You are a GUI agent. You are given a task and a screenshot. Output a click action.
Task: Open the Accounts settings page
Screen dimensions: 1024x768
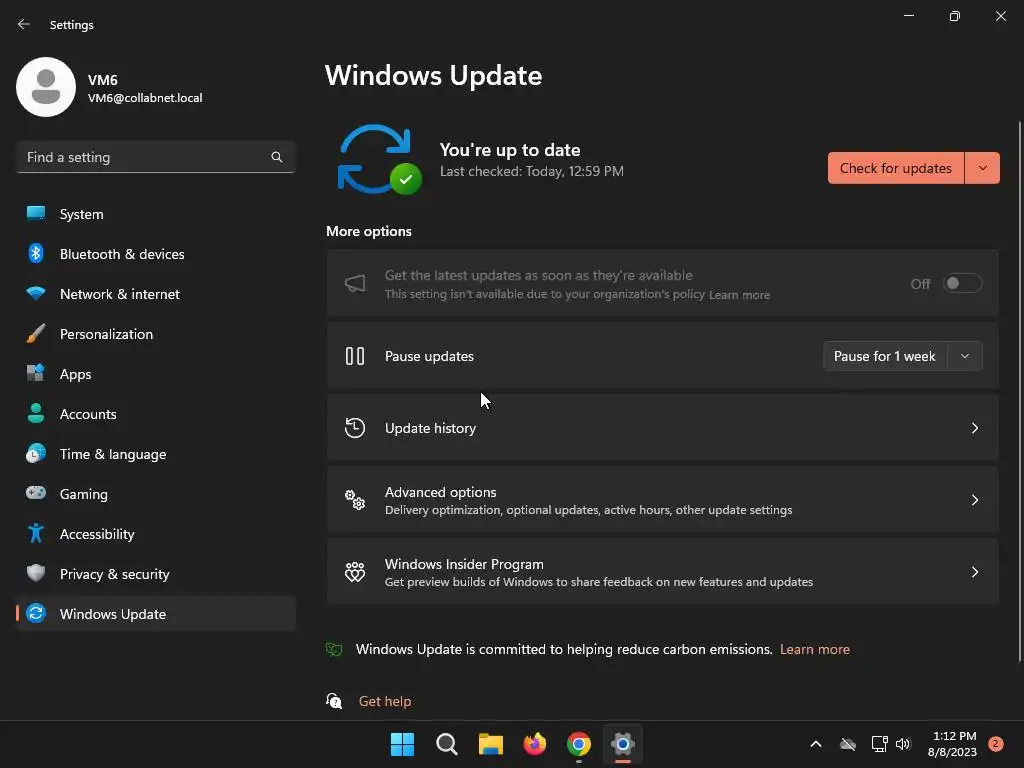point(155,413)
